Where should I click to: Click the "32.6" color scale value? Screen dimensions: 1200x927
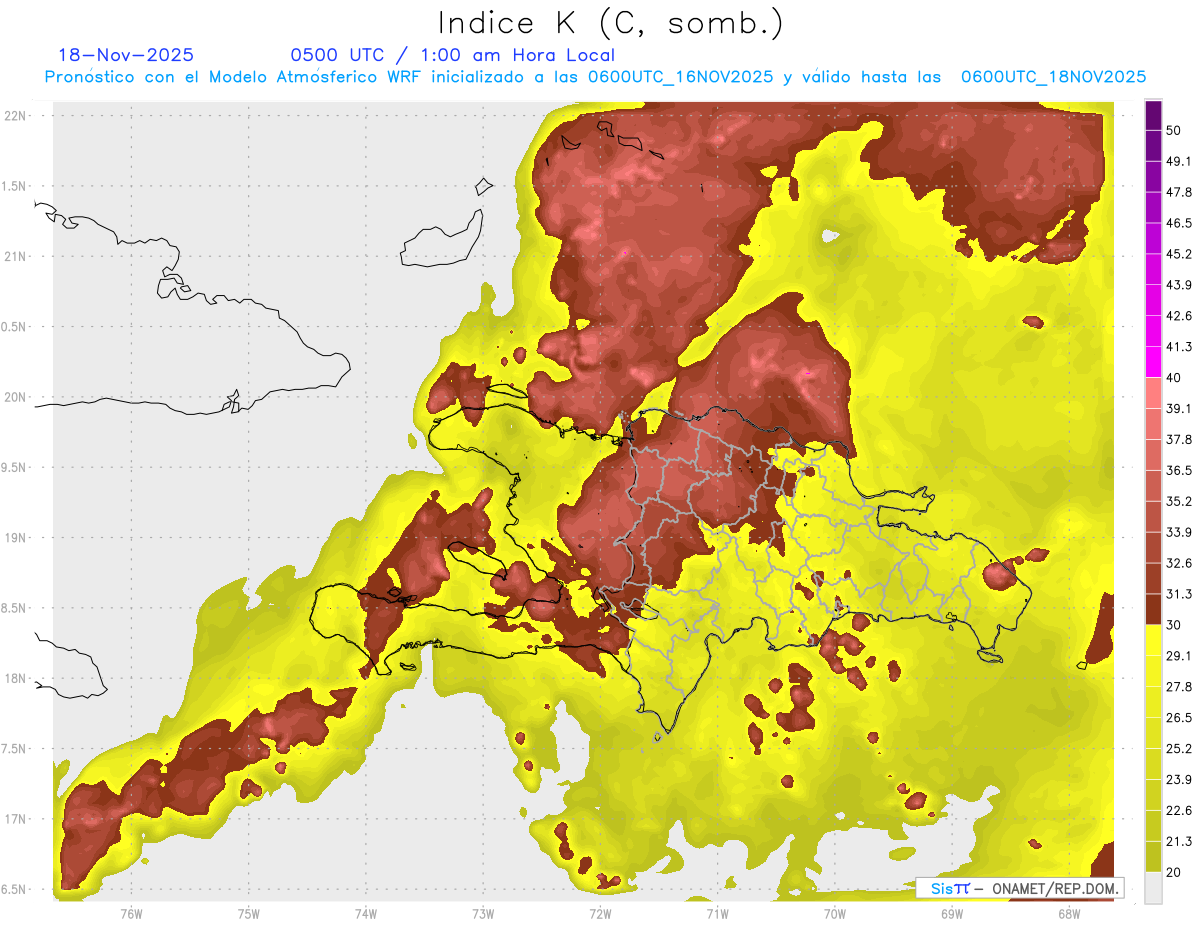(1179, 563)
